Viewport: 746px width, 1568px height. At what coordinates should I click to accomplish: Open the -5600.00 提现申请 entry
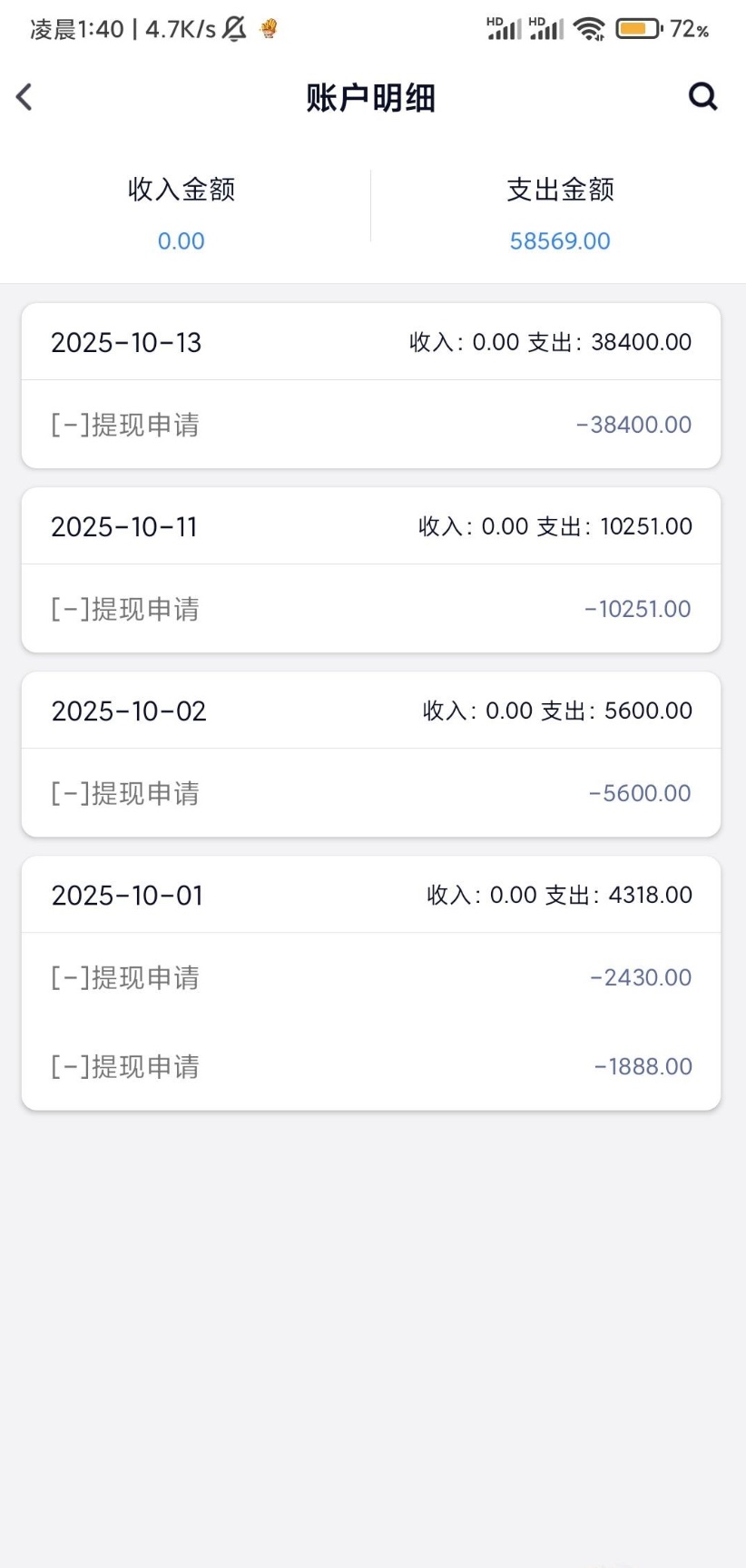(371, 793)
